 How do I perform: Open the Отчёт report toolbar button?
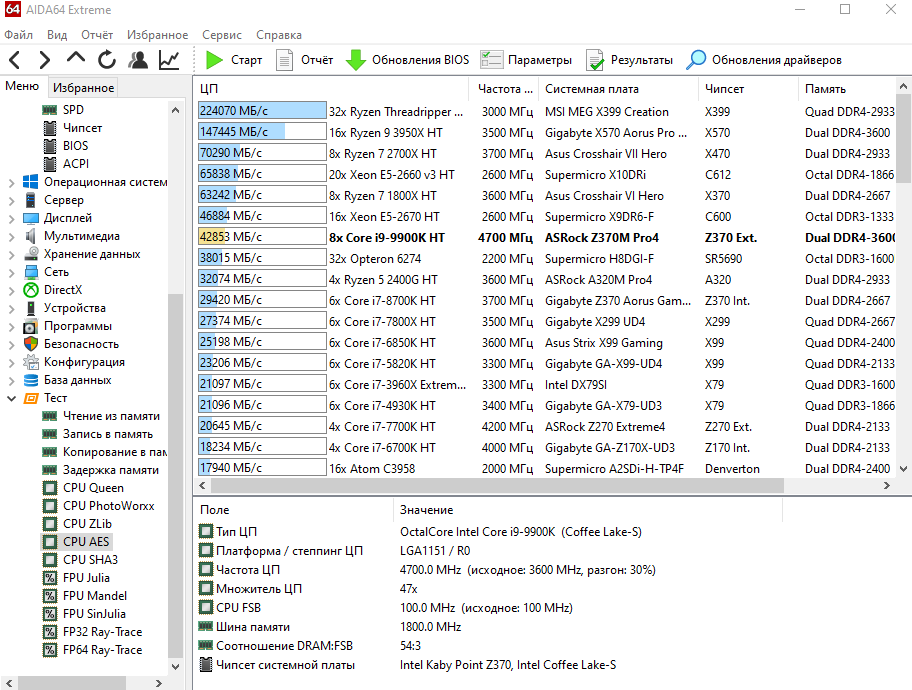pyautogui.click(x=305, y=60)
